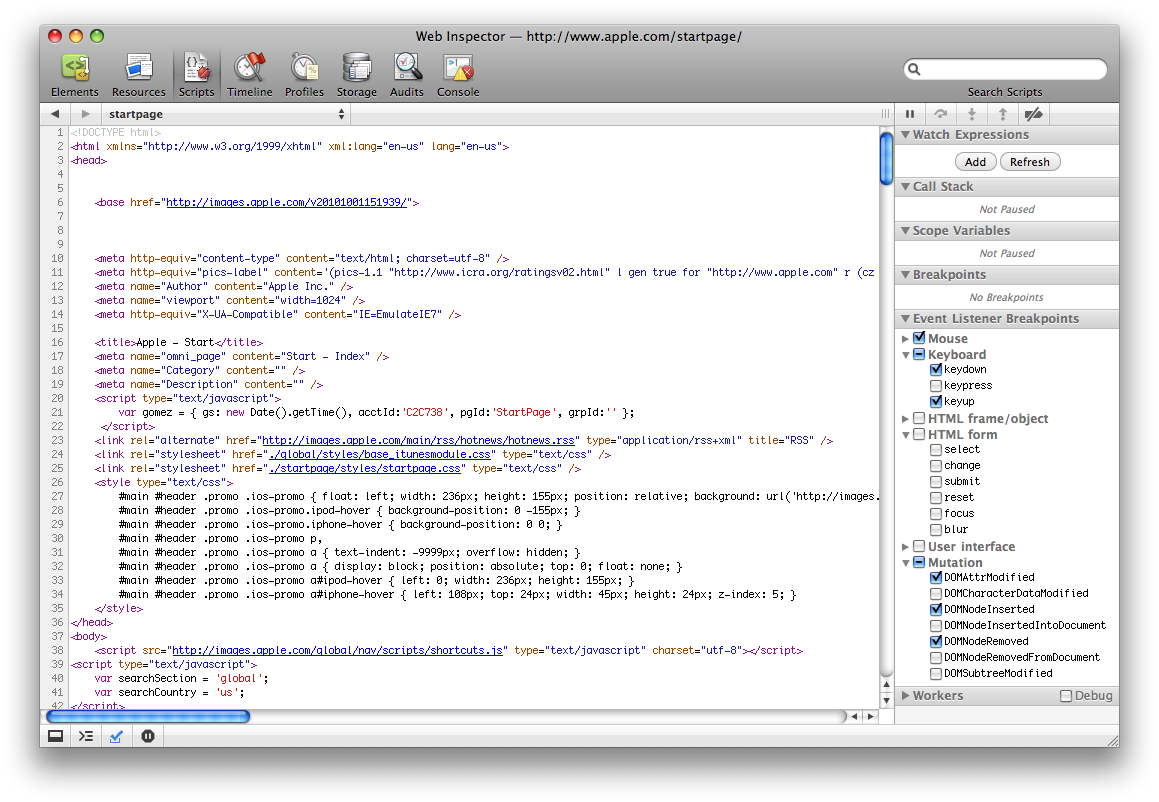Click Step over next function call
Screen dimensions: 1159x802
coord(941,114)
